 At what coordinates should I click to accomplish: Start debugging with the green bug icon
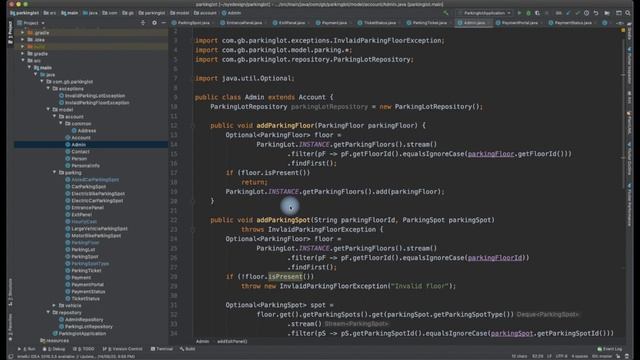[528, 13]
